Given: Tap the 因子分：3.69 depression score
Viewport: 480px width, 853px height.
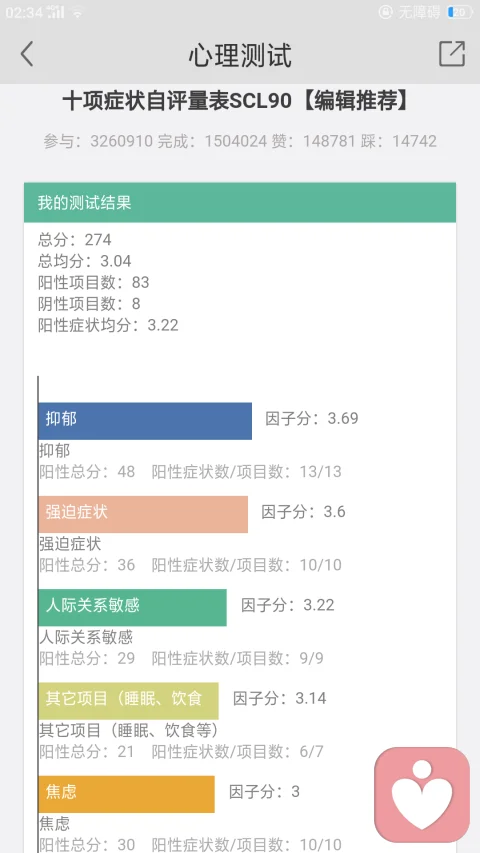Looking at the screenshot, I should point(312,418).
